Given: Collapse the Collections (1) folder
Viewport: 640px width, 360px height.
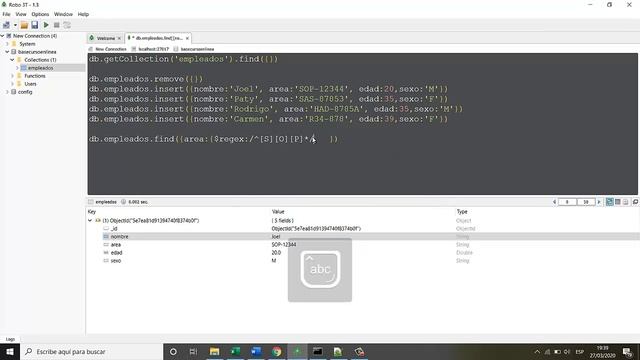Looking at the screenshot, I should (x=12, y=60).
